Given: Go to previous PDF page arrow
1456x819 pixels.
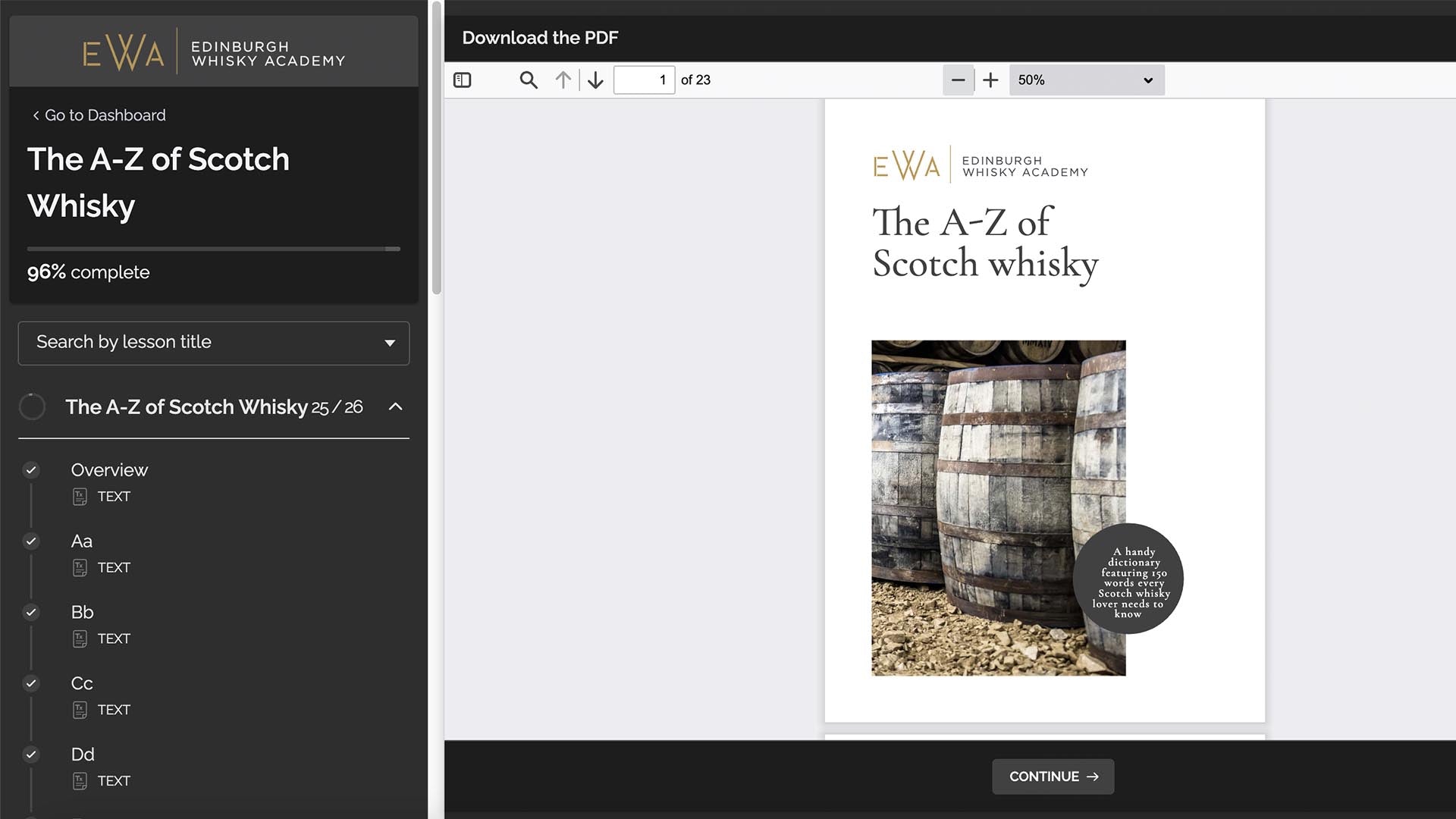Looking at the screenshot, I should click(563, 80).
